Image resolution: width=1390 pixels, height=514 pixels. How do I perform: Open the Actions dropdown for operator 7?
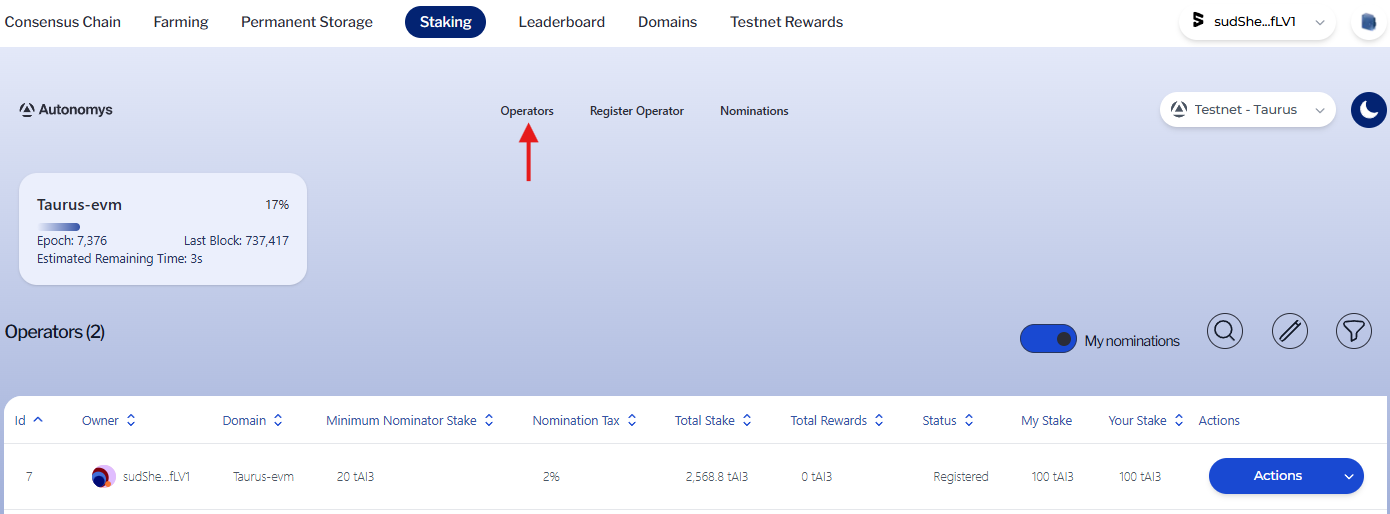(1286, 476)
